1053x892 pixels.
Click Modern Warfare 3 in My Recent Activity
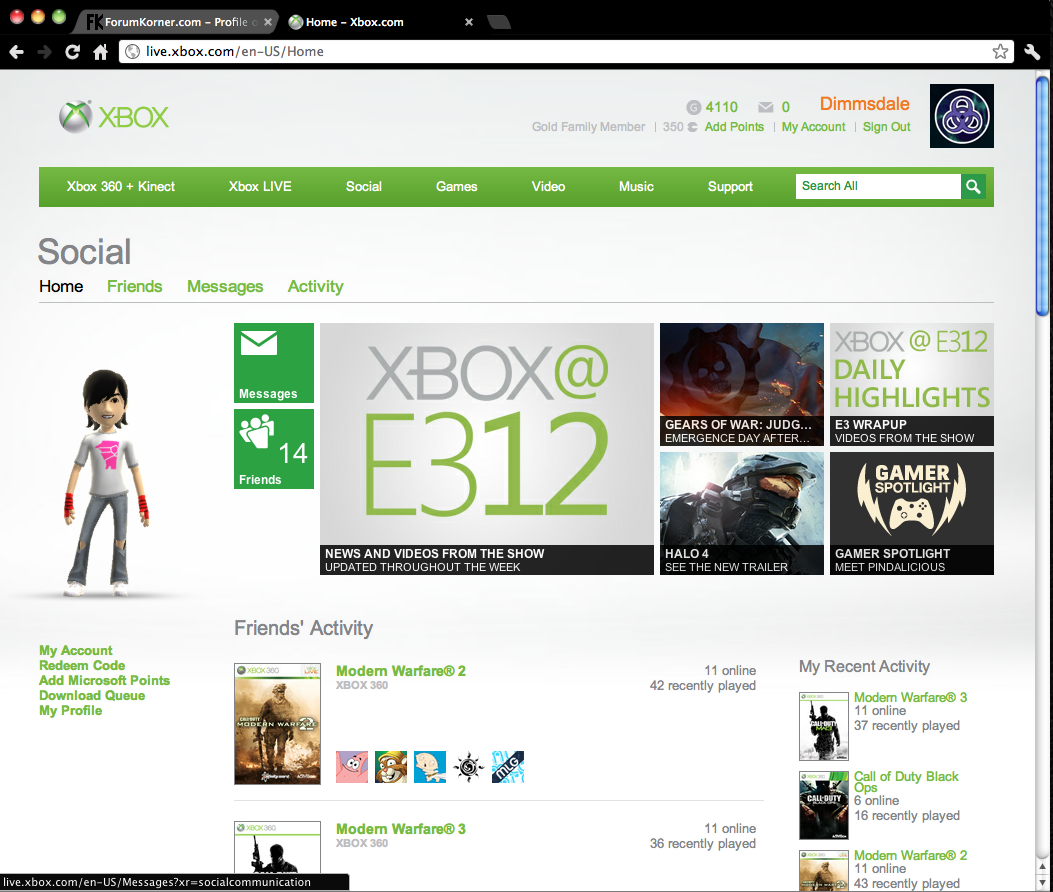pos(911,697)
